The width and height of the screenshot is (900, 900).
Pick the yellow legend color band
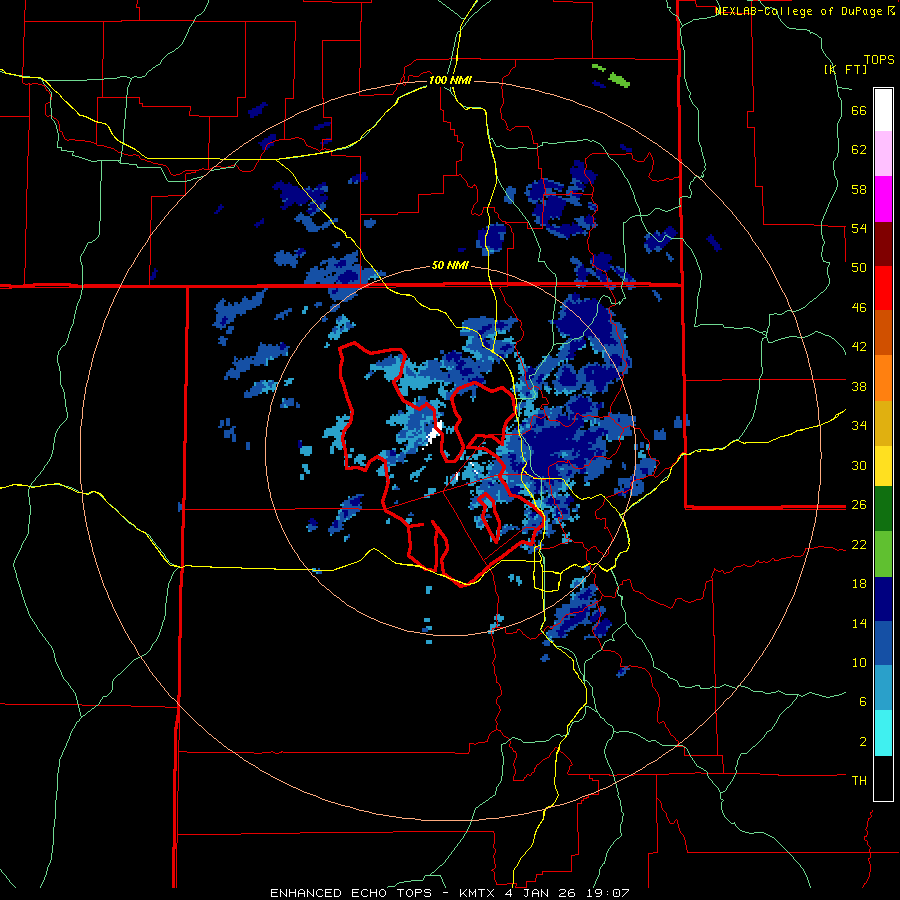coord(883,466)
